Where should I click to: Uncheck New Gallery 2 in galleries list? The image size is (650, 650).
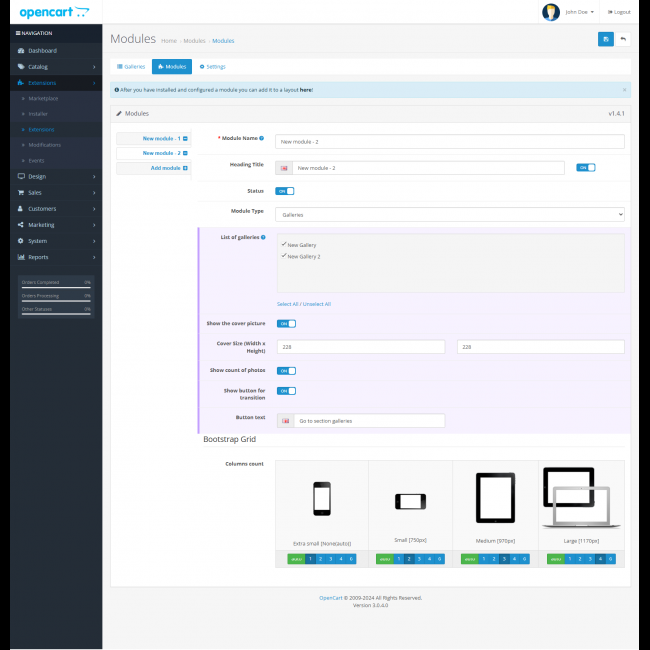tap(284, 256)
